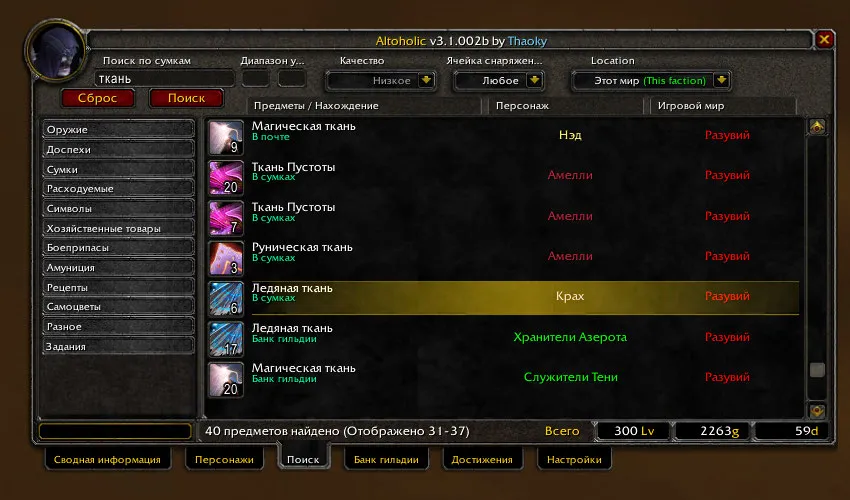Open the Достижения tab

click(x=482, y=459)
